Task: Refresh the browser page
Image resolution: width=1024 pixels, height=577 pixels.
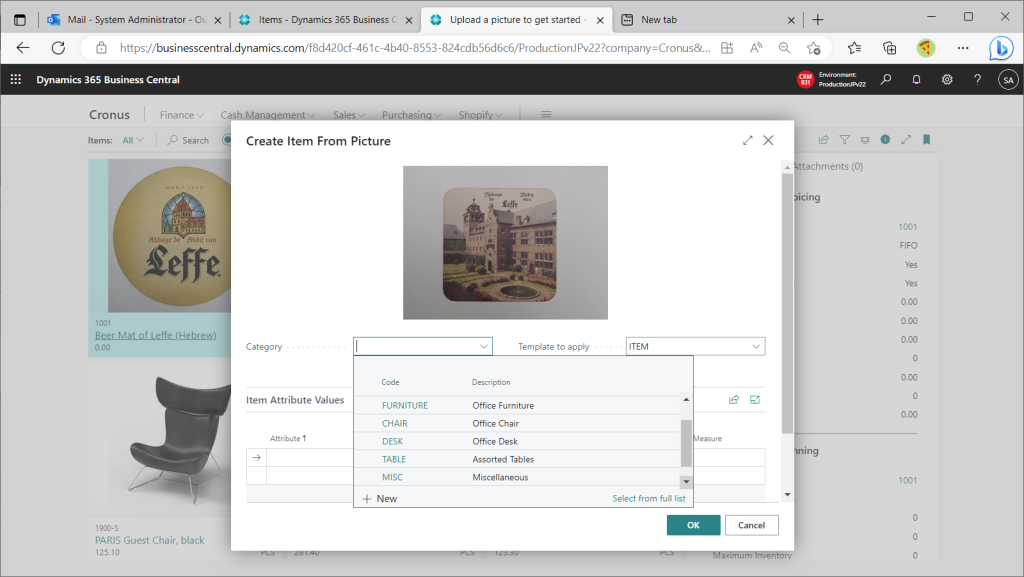Action: click(58, 48)
